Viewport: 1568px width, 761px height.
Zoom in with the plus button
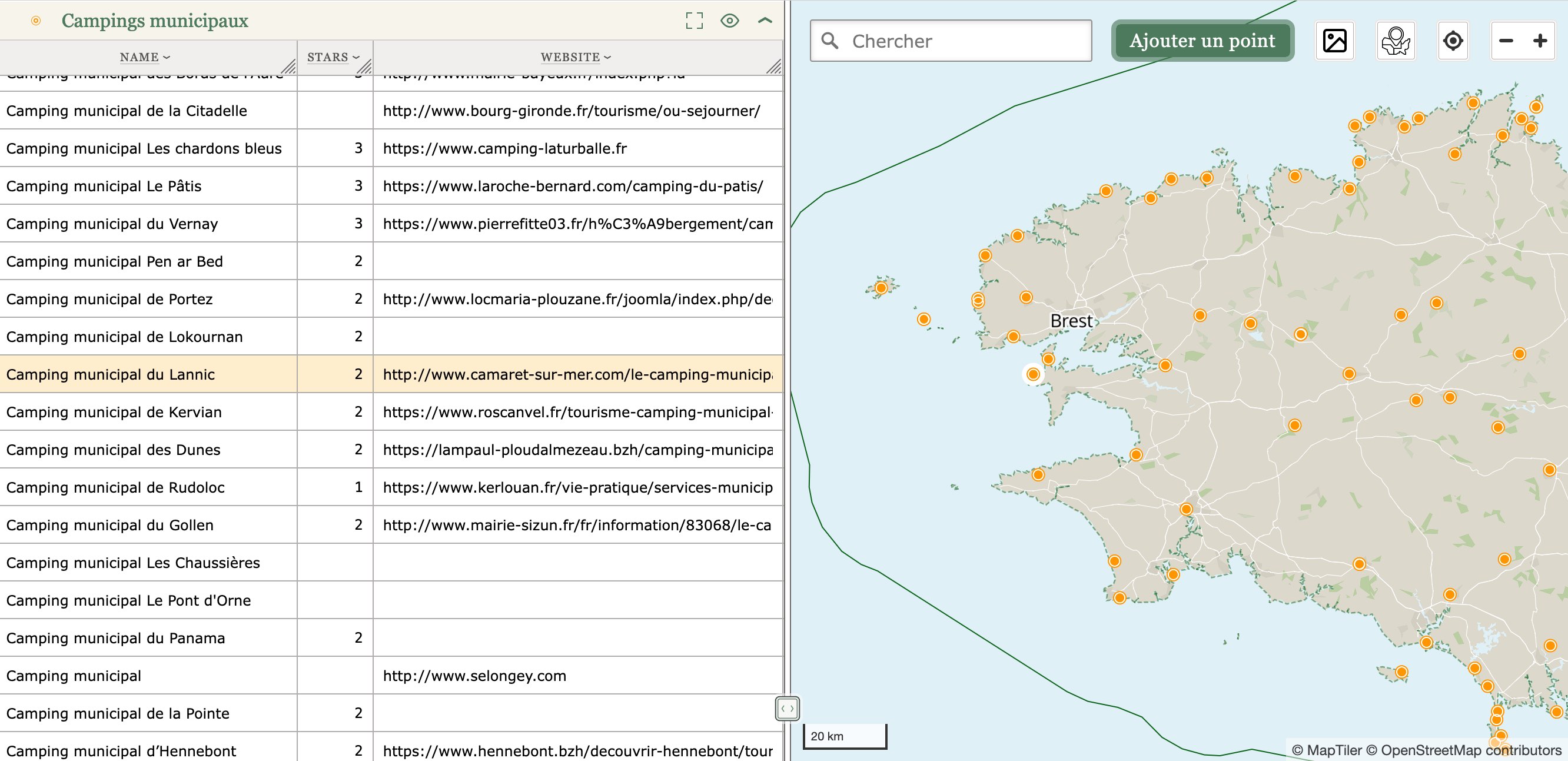point(1540,41)
